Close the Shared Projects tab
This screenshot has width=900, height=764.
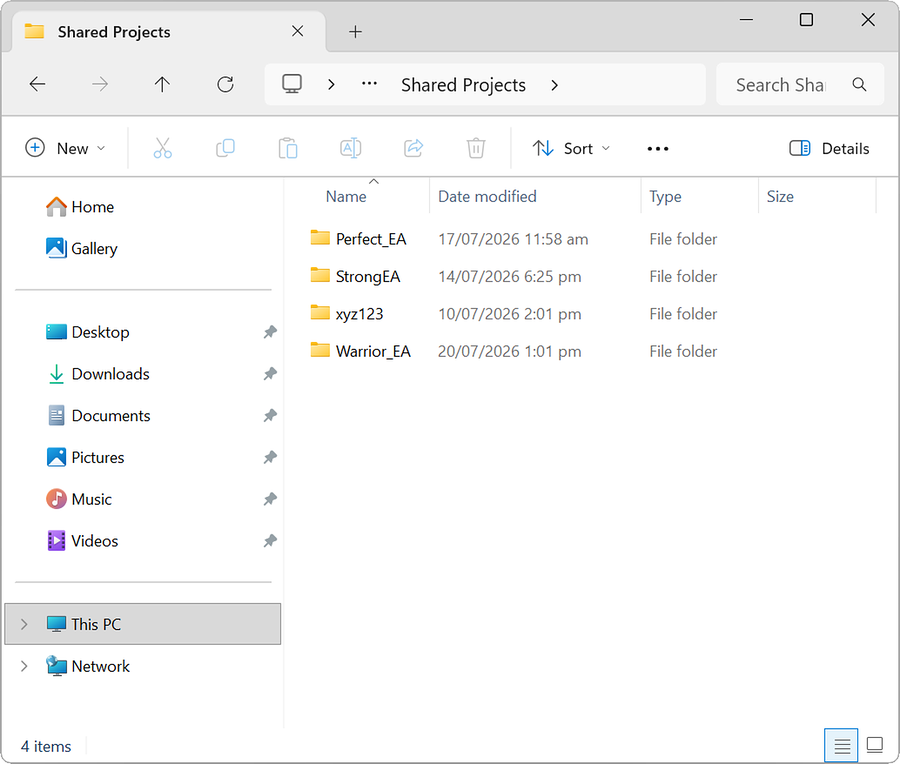[x=297, y=31]
